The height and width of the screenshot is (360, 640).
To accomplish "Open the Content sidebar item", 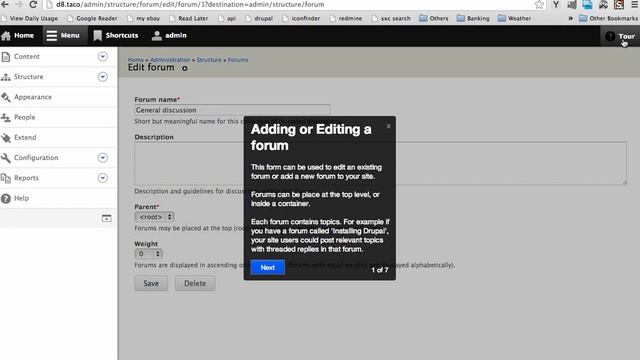I will click(x=27, y=56).
